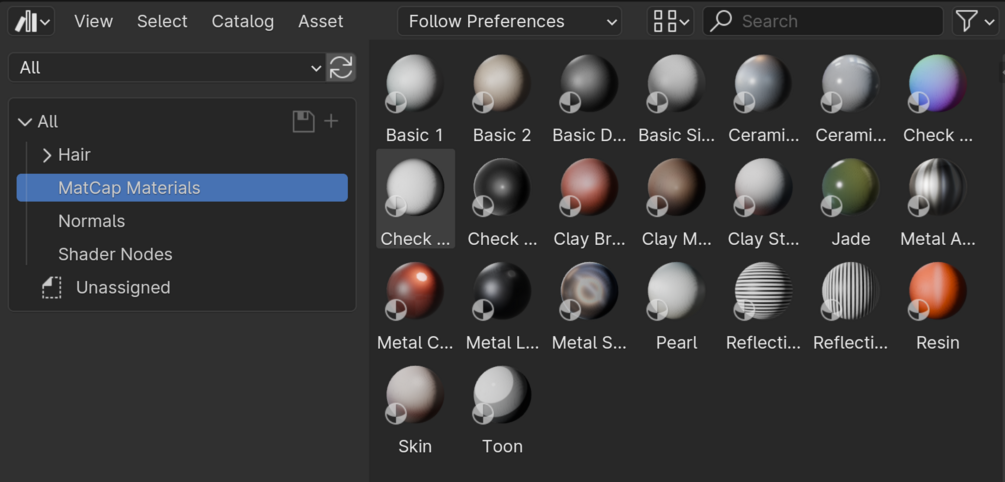Open the Catalog menu
The image size is (1005, 482).
click(242, 21)
